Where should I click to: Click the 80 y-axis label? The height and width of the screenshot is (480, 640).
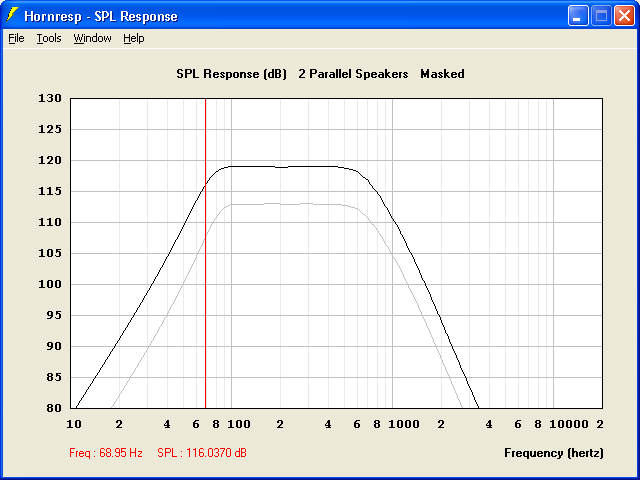54,408
